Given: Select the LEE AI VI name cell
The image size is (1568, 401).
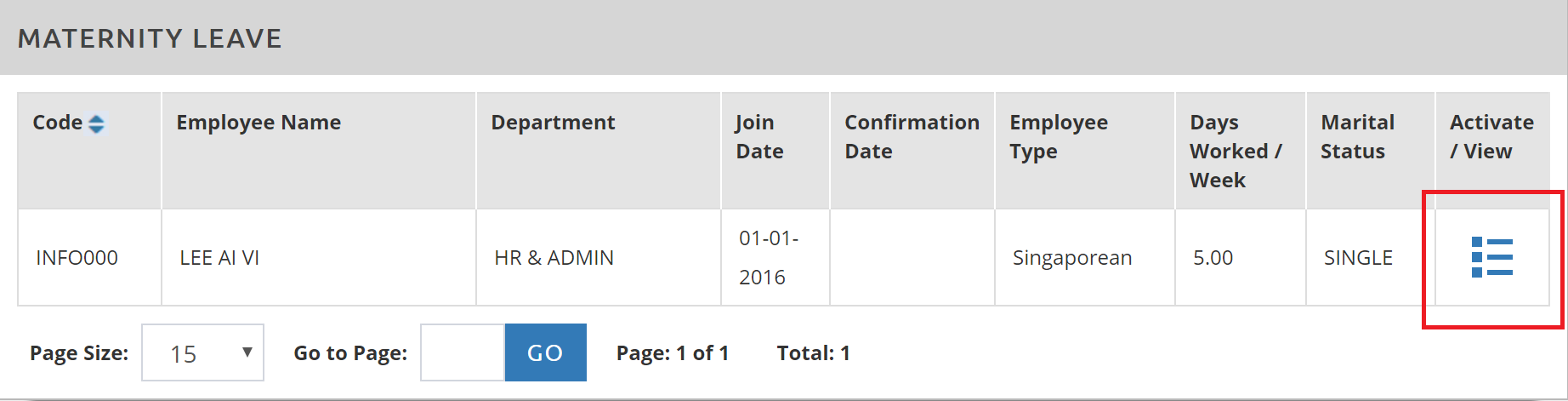Looking at the screenshot, I should pyautogui.click(x=219, y=257).
